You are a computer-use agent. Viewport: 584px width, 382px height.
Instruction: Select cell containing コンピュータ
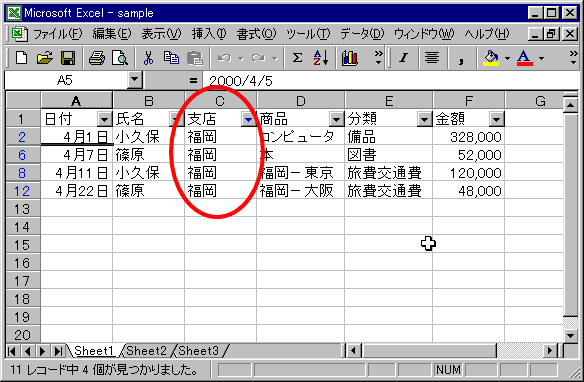(301, 137)
